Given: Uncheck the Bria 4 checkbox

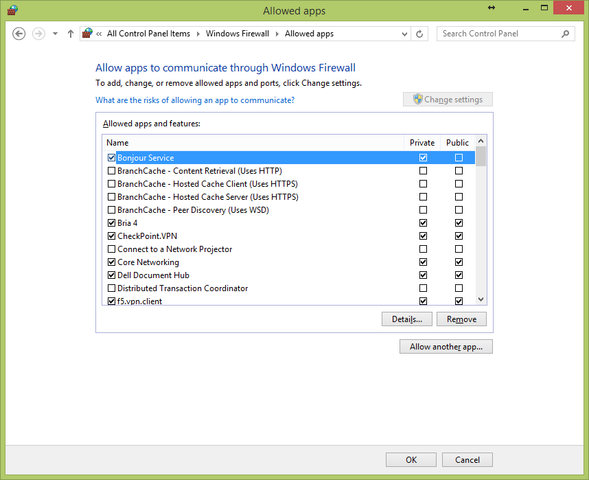Looking at the screenshot, I should point(111,223).
